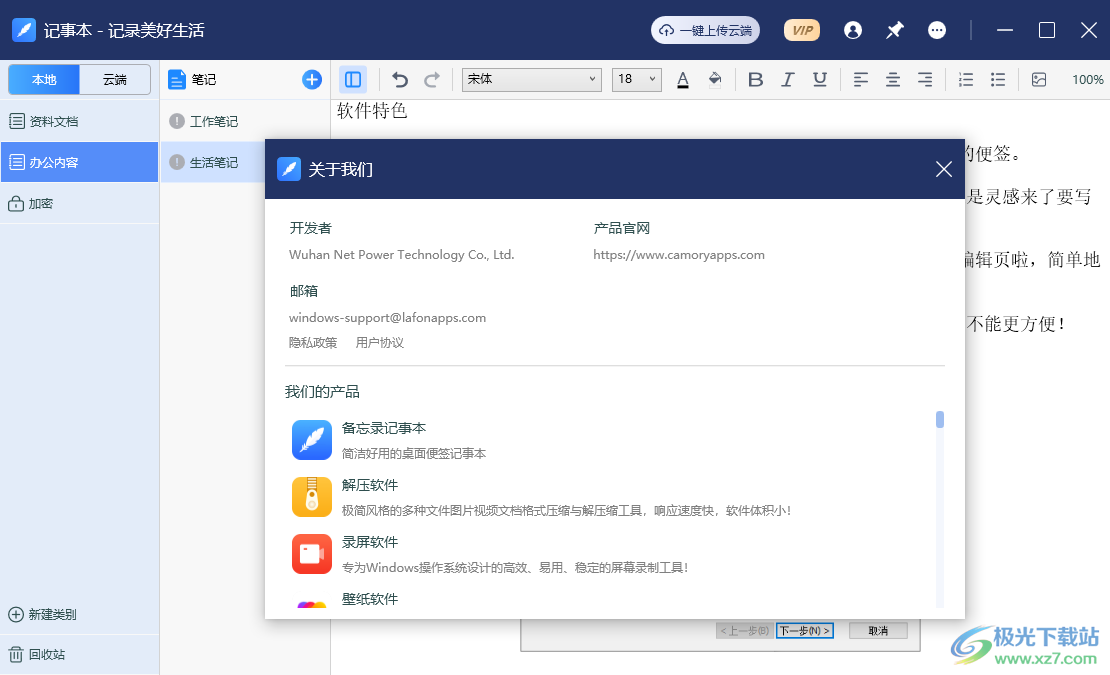Open the 加密 encrypted category
This screenshot has width=1110, height=675.
(79, 204)
